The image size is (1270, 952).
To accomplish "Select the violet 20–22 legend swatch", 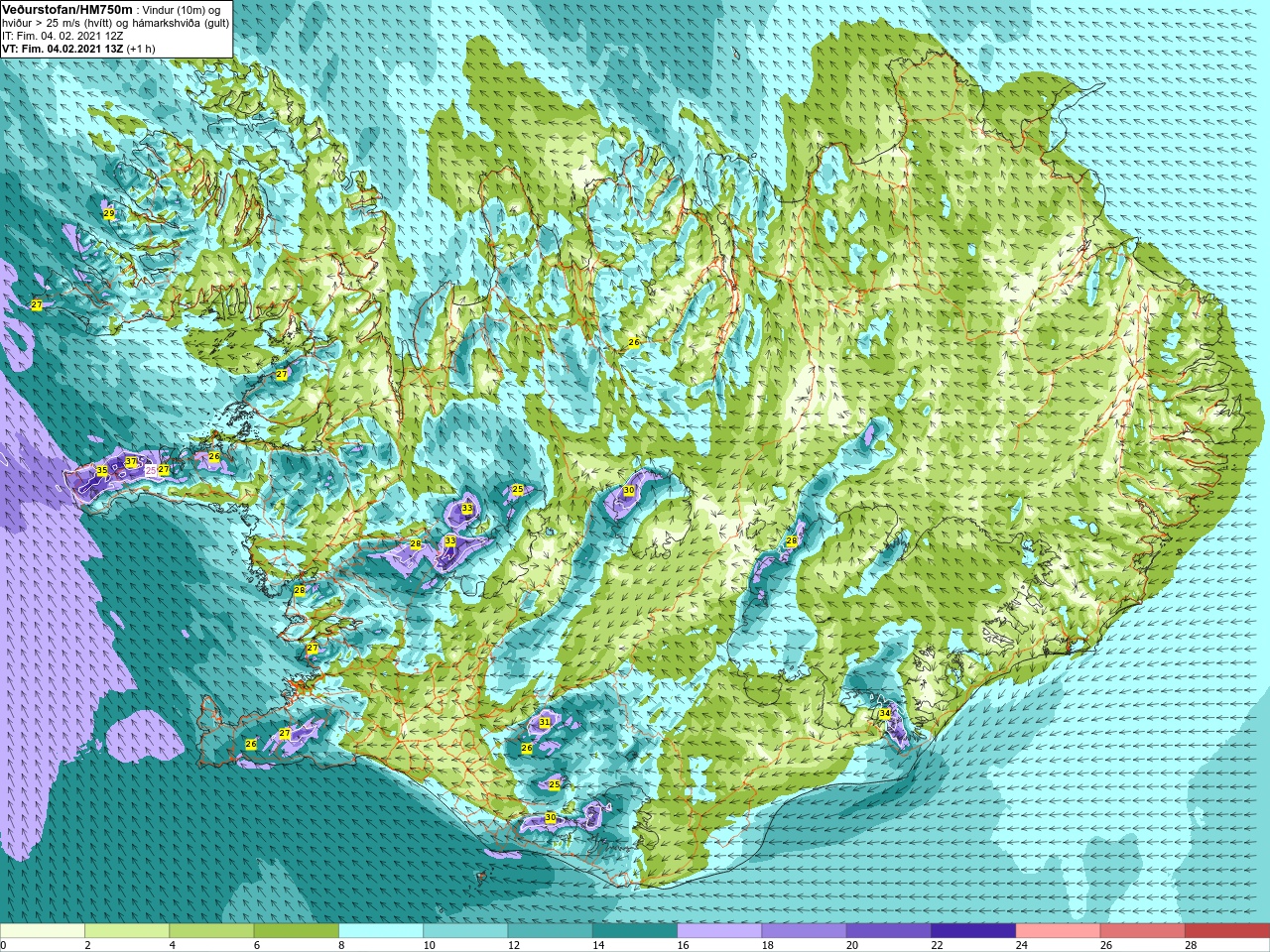I will (888, 931).
